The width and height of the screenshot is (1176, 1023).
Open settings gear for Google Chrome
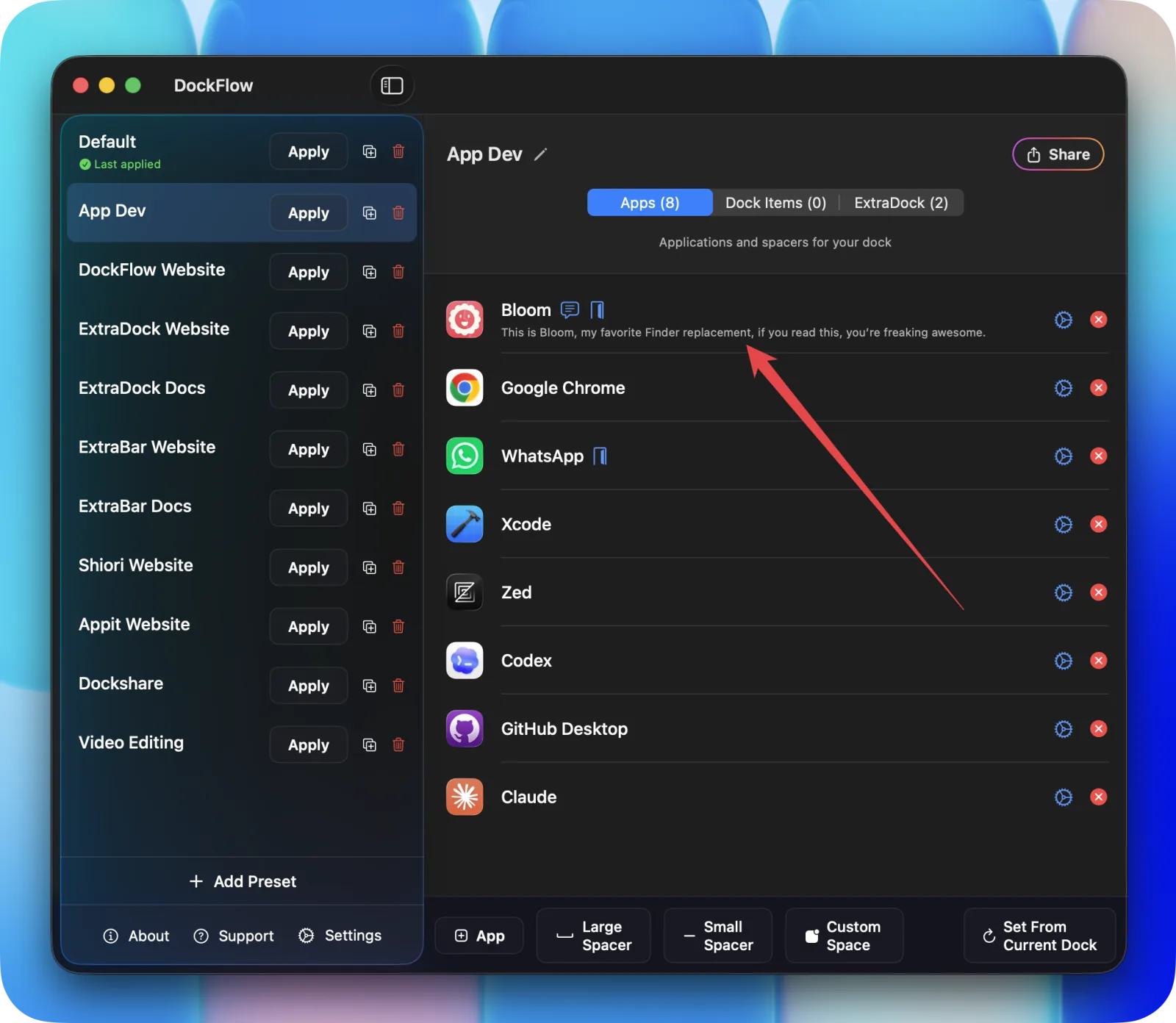1064,388
